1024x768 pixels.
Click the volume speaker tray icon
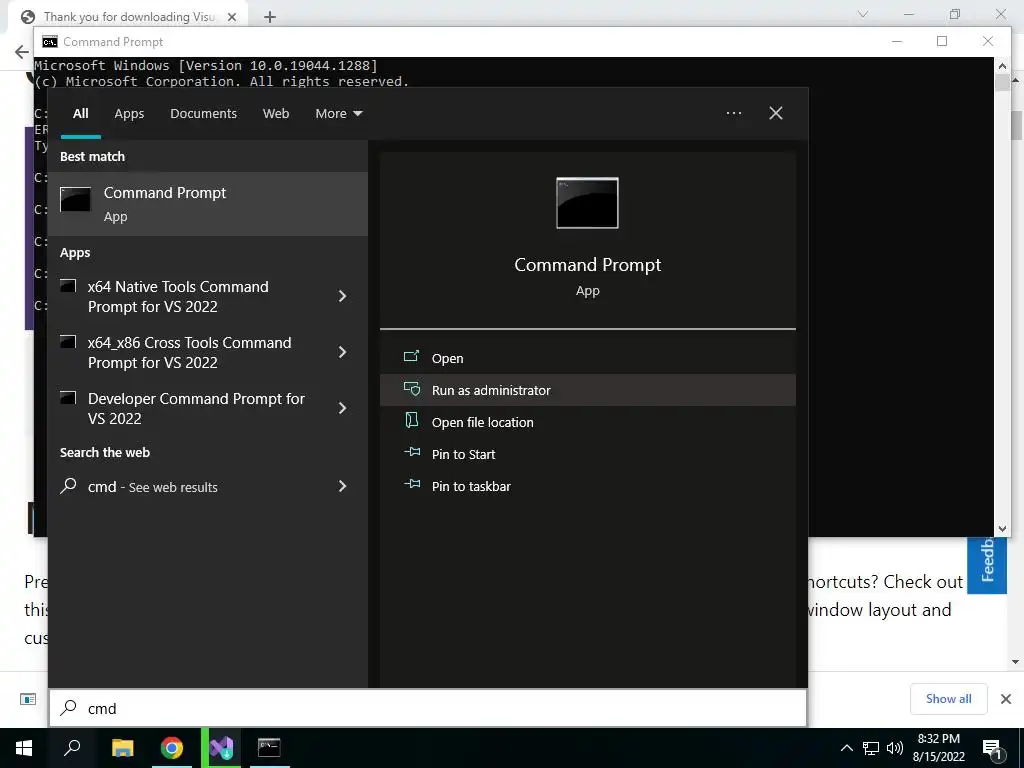[x=895, y=748]
